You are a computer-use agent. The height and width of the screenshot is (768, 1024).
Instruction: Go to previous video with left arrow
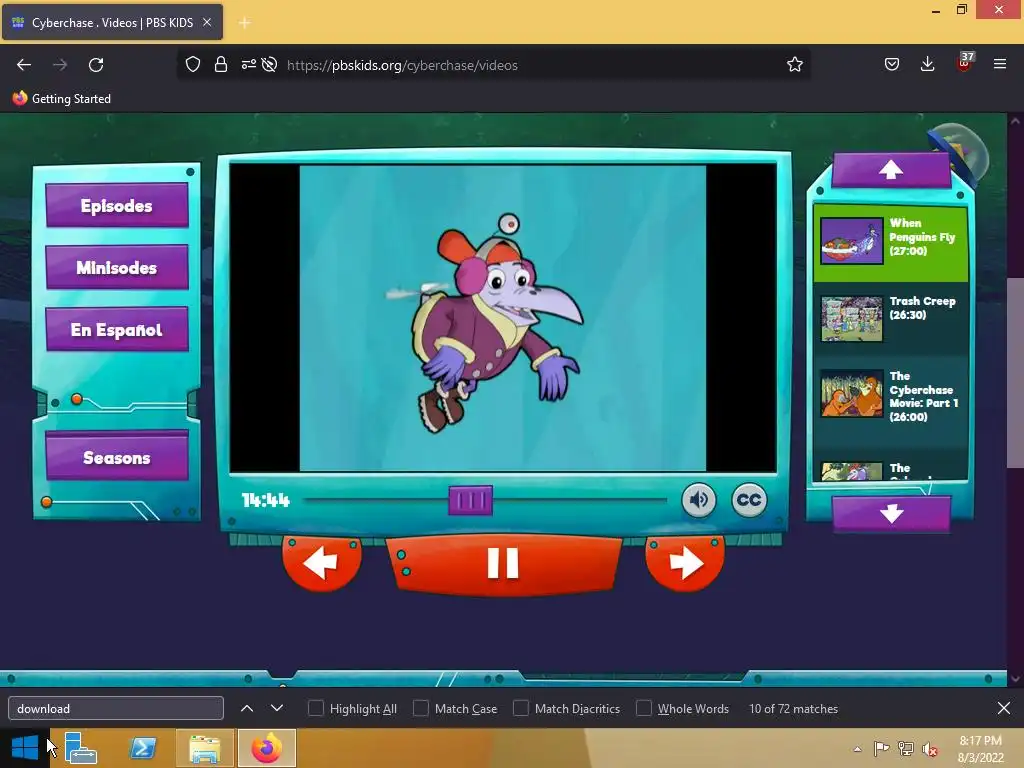(x=321, y=563)
